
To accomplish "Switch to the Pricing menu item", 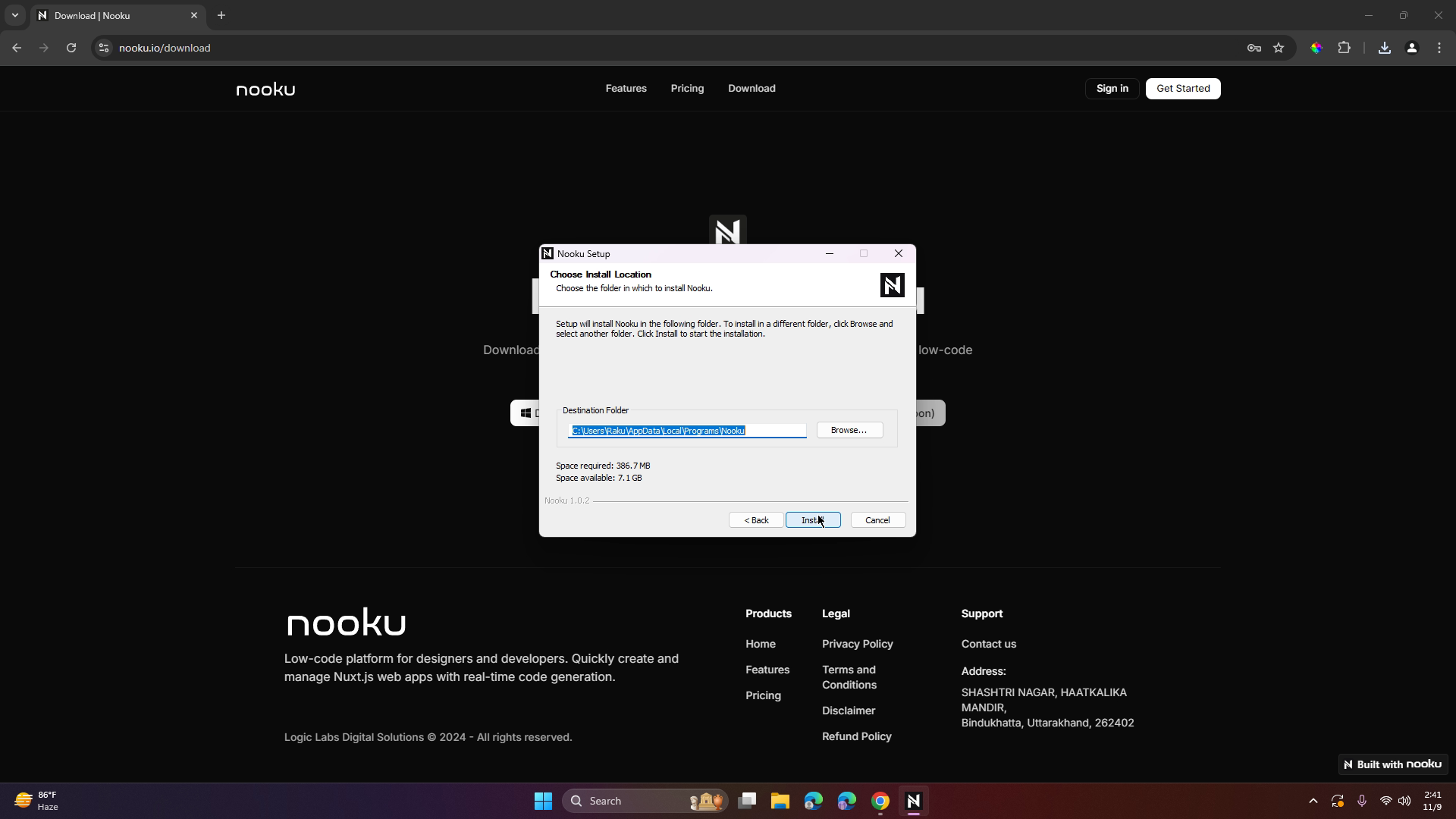I will coord(687,89).
